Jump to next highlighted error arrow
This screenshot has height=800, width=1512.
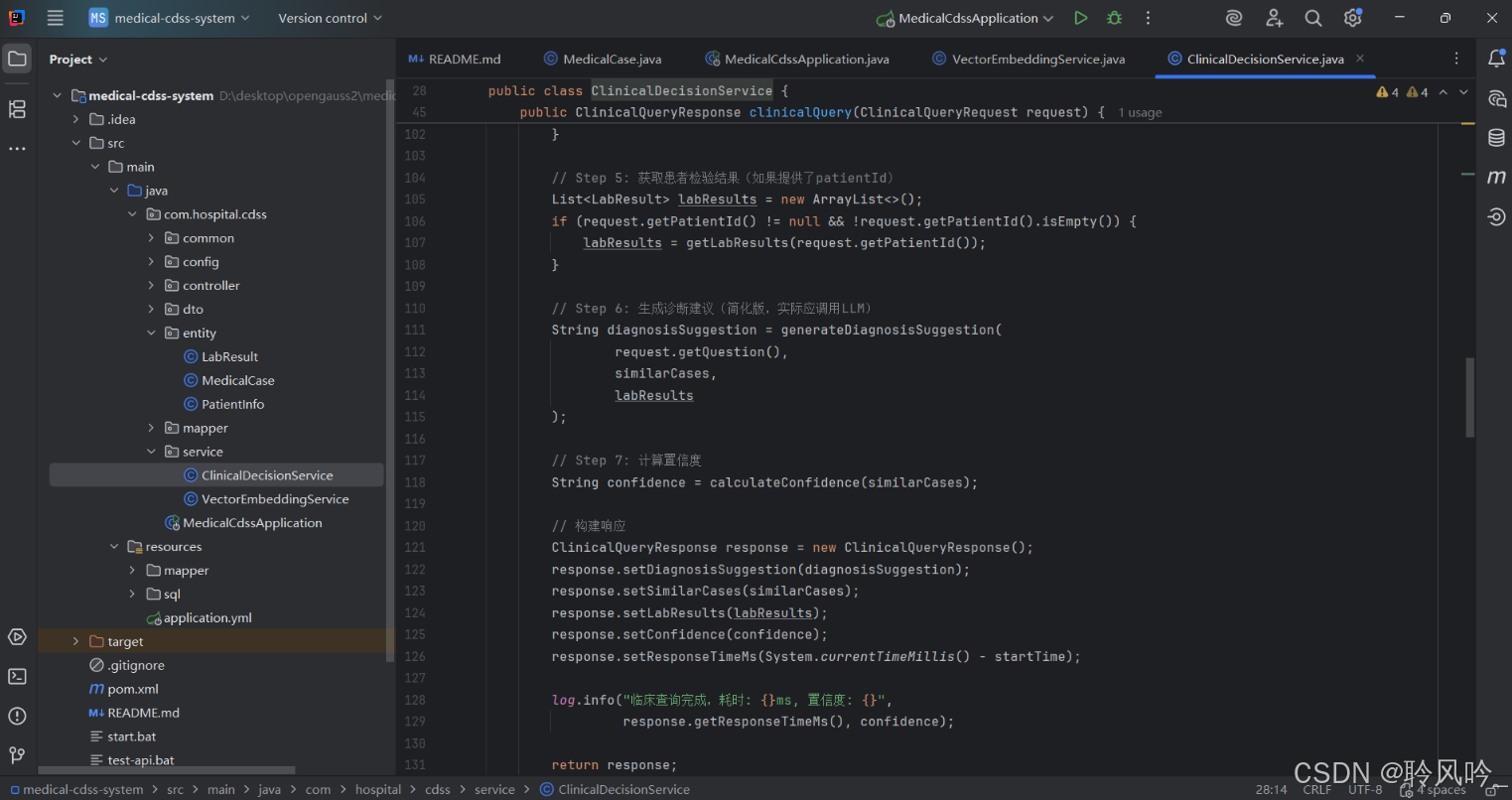tap(1463, 92)
